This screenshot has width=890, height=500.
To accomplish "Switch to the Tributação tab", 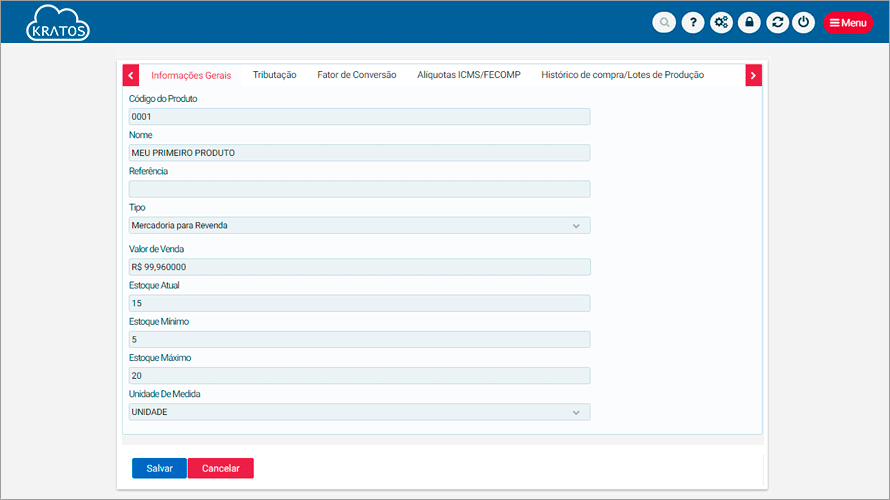I will 274,75.
